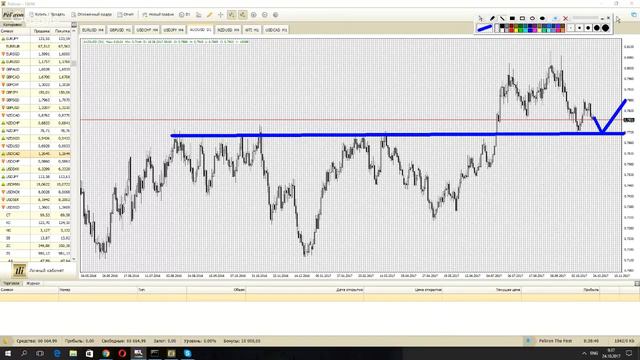Open the NZDUSD H4 chart tab
The height and width of the screenshot is (360, 640).
[228, 30]
